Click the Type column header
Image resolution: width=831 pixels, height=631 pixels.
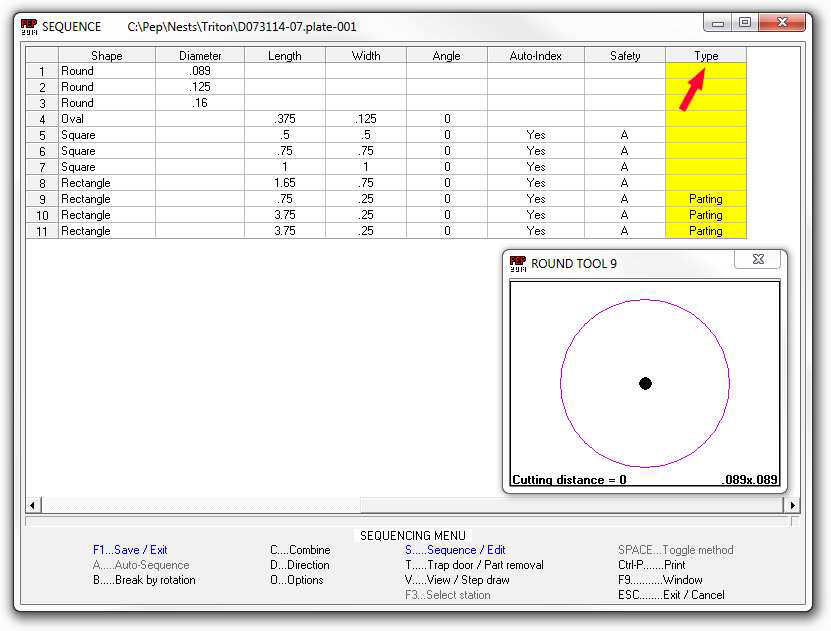(706, 56)
